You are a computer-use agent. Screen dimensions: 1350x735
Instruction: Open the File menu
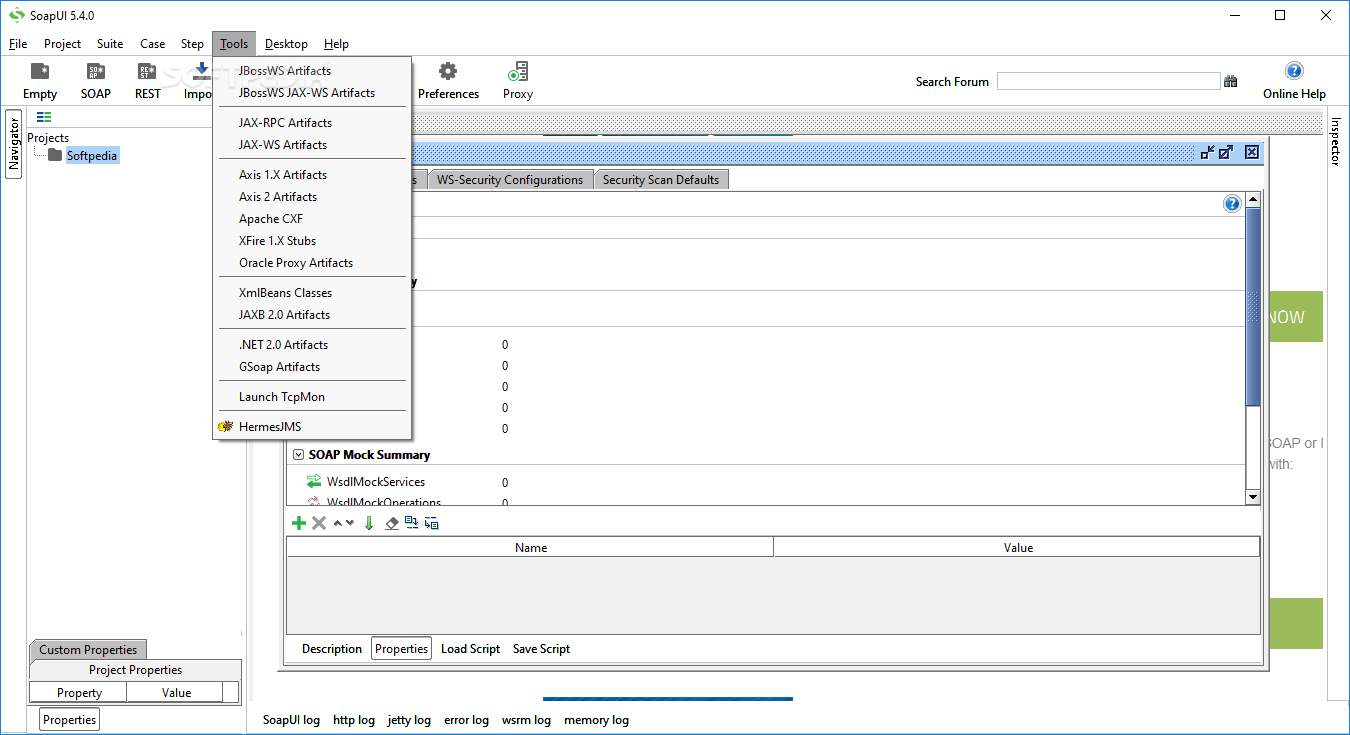pos(18,44)
